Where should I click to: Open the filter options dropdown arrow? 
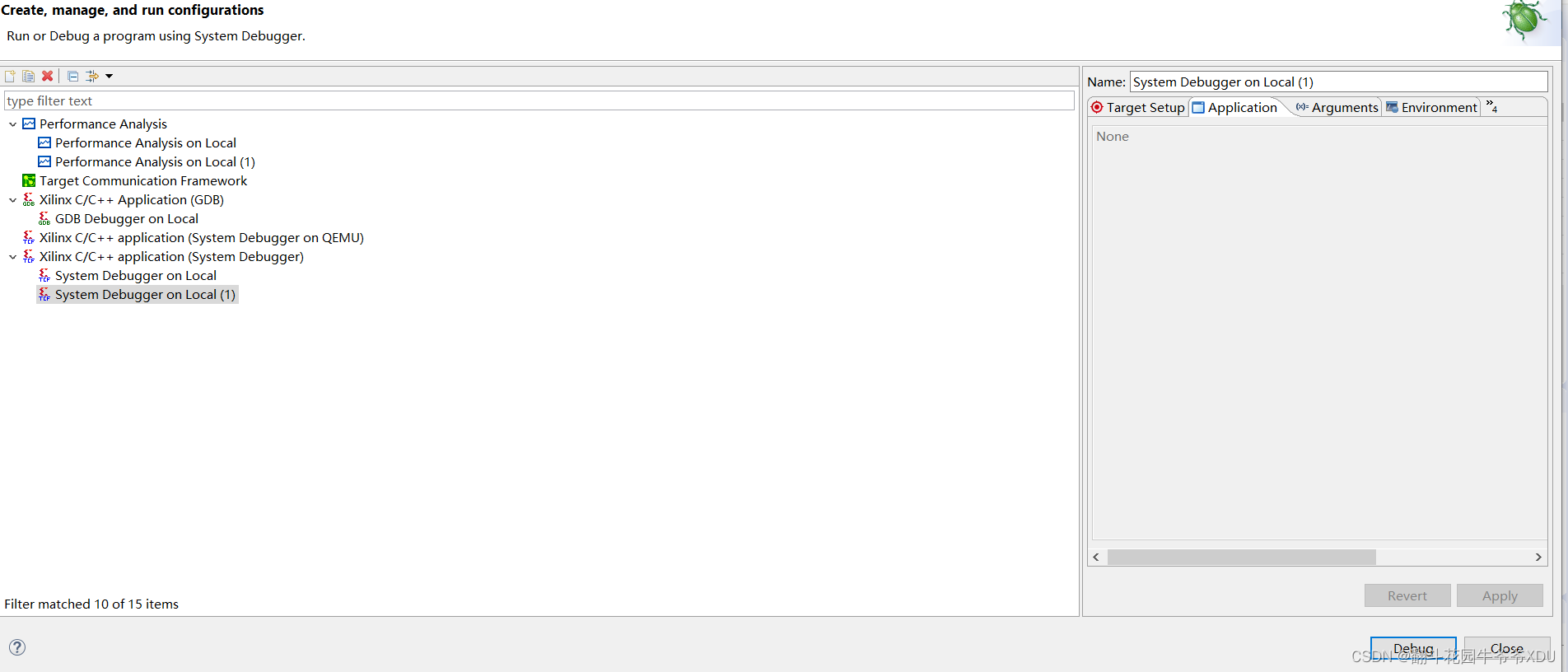point(109,77)
